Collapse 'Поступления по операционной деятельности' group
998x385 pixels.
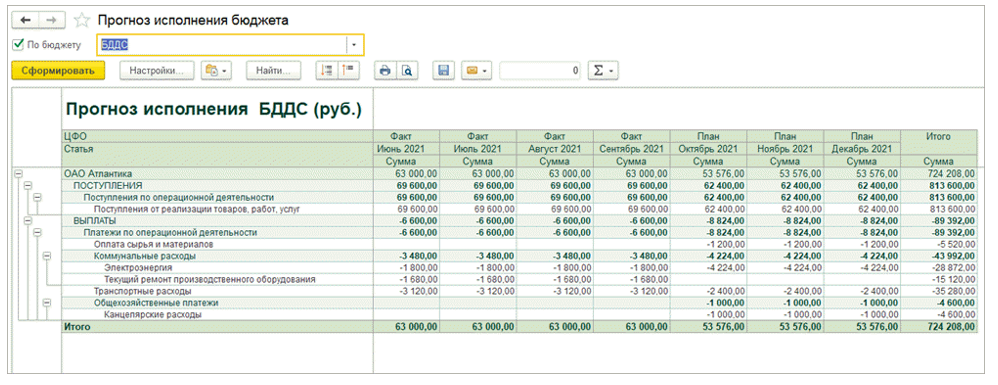37,197
